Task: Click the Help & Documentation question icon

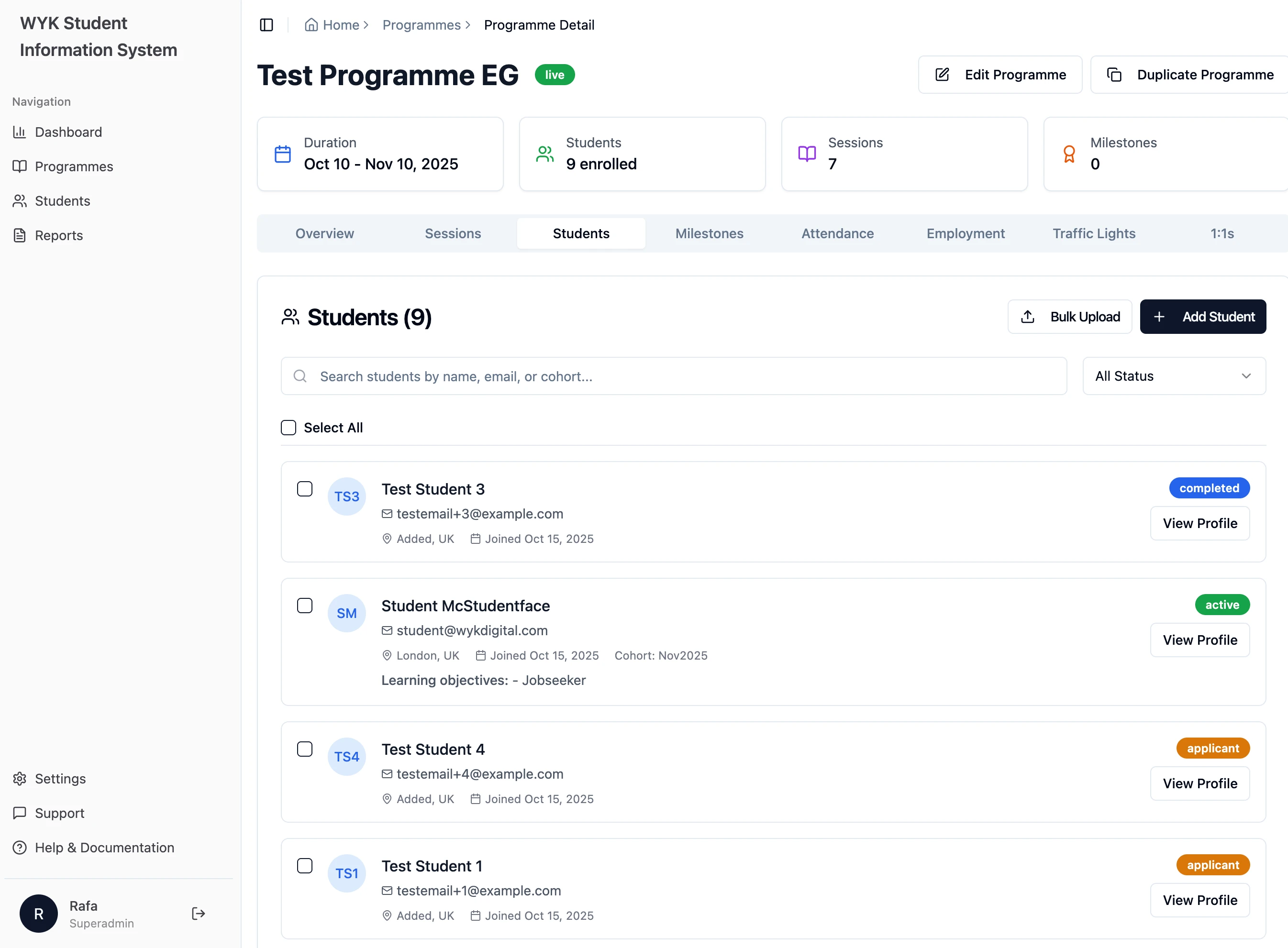Action: pos(20,847)
